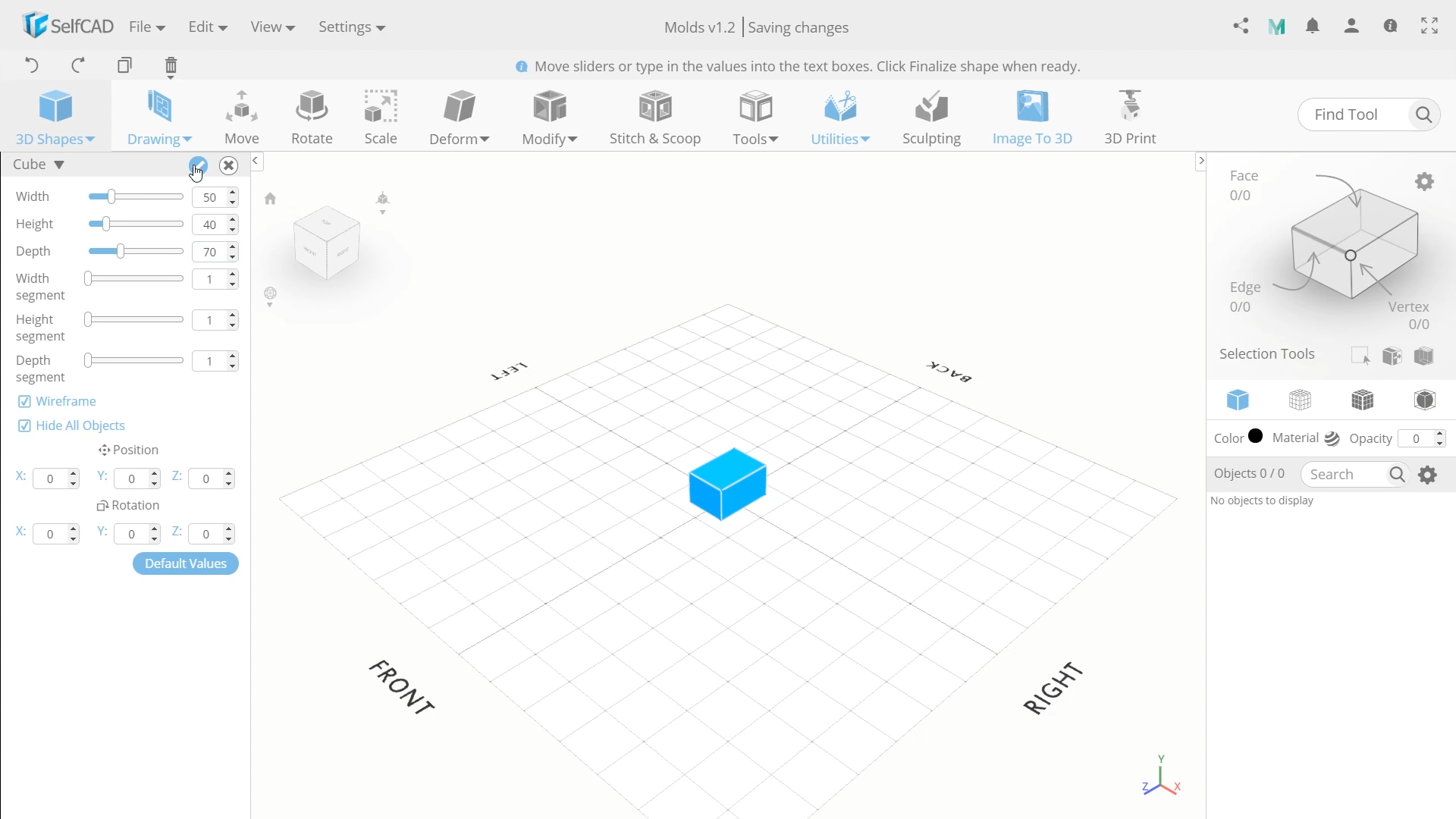Screen dimensions: 1456x819
Task: Toggle the third Selection Tools cube icon
Action: tap(1424, 356)
